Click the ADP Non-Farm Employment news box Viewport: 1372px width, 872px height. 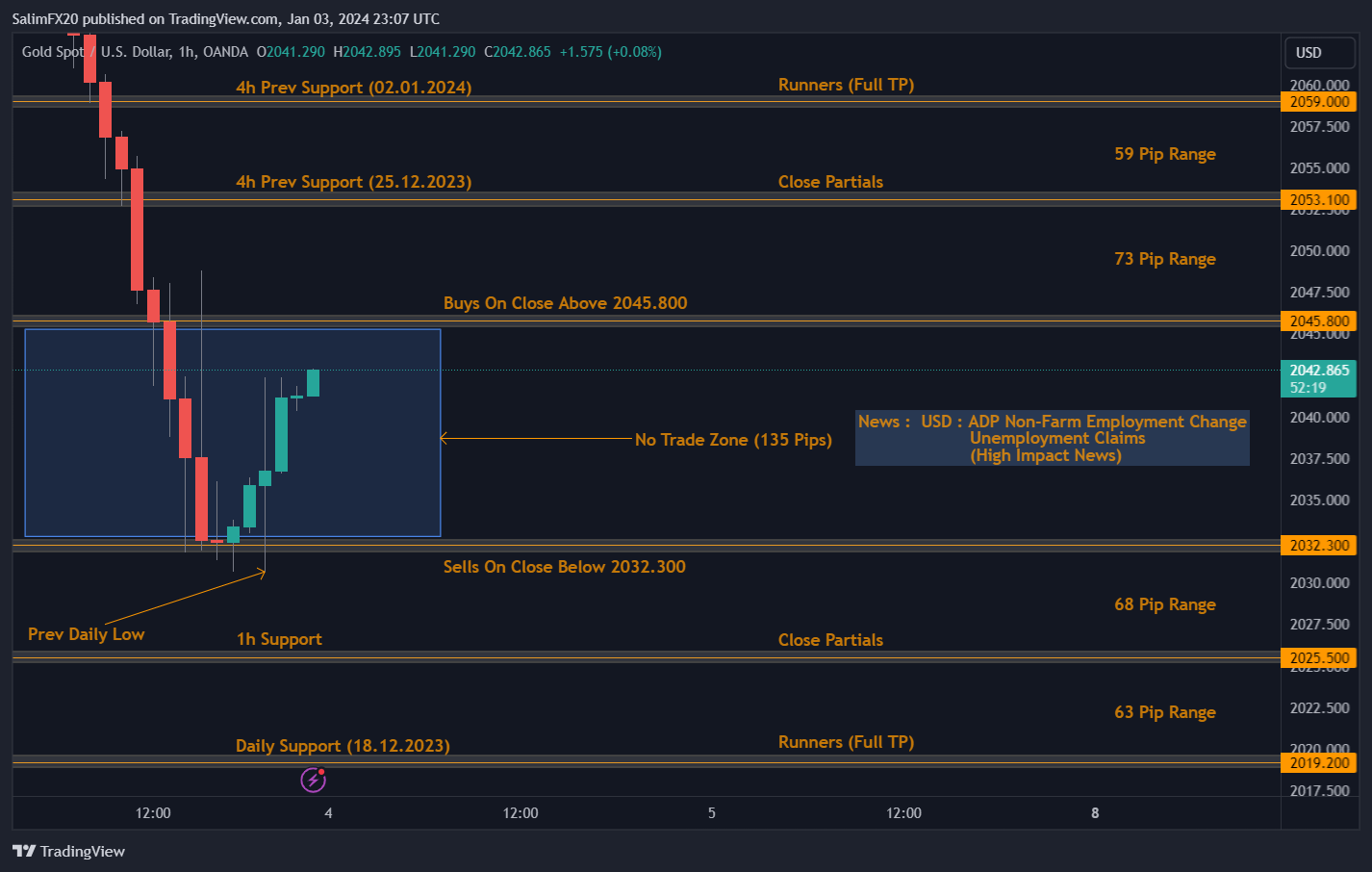[x=1052, y=438]
